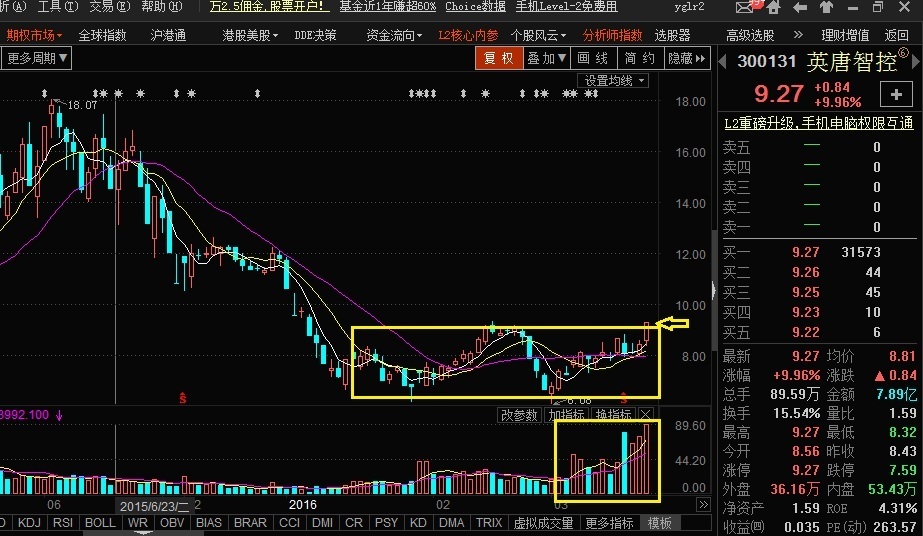Open 叠加 overlay dropdown

(546, 58)
